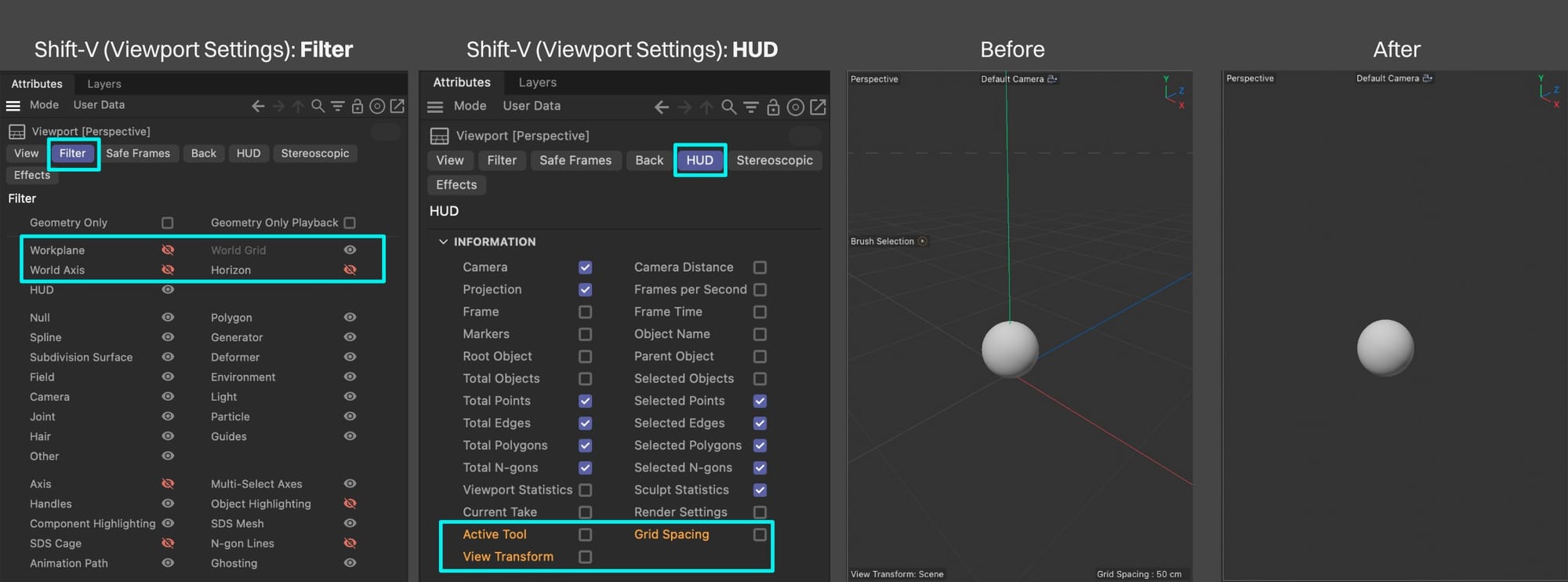Open Mode menu in left panel
1568x582 pixels.
pos(44,105)
